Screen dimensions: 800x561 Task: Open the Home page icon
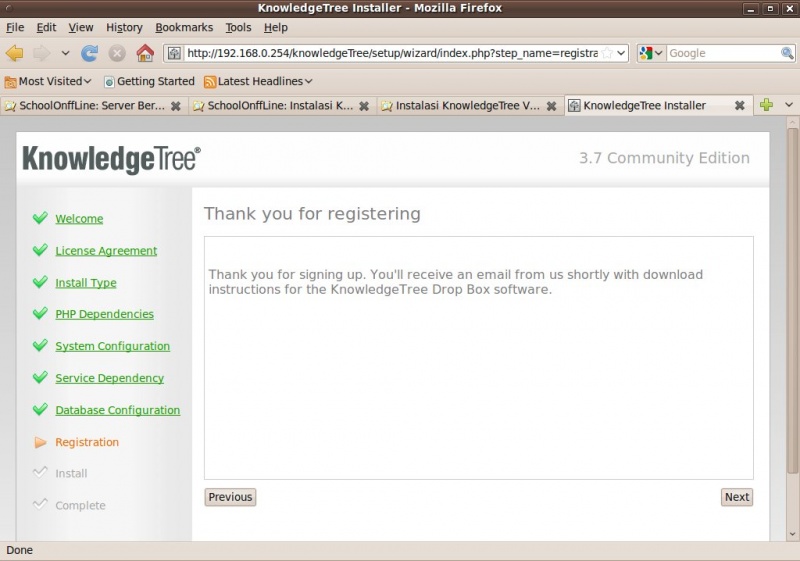[x=145, y=53]
